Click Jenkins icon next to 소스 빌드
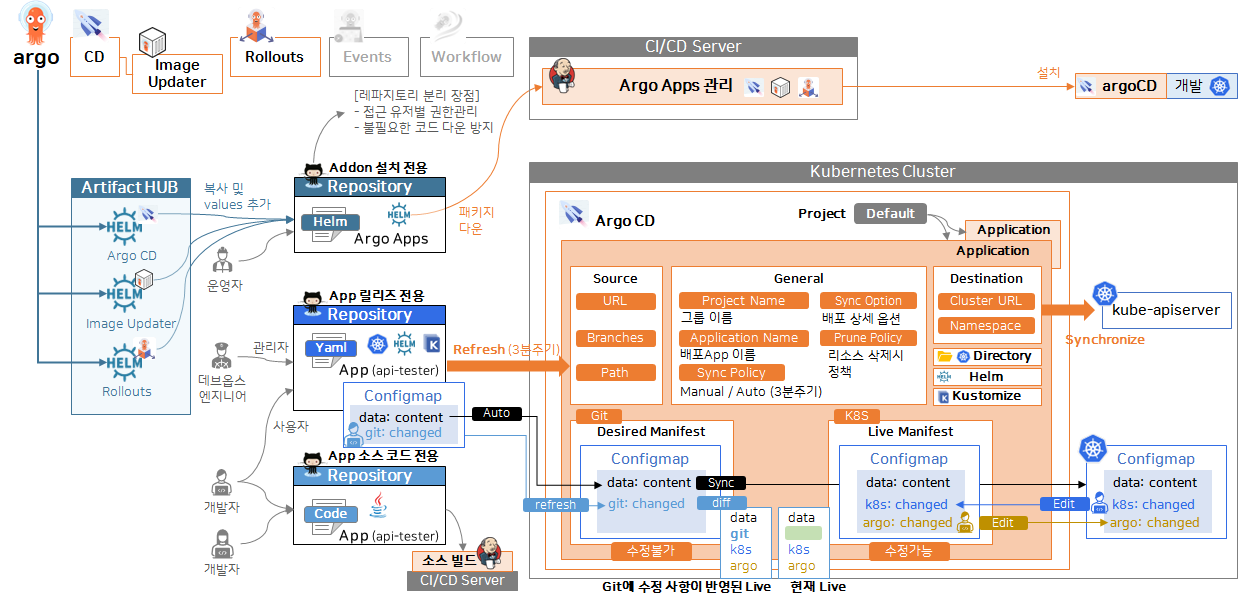The height and width of the screenshot is (607, 1238). 489,551
